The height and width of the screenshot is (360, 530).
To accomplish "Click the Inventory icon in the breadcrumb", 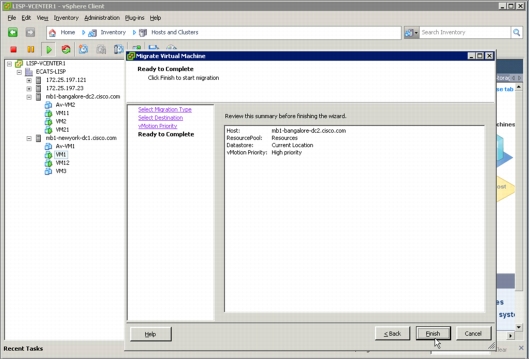I will coord(92,33).
